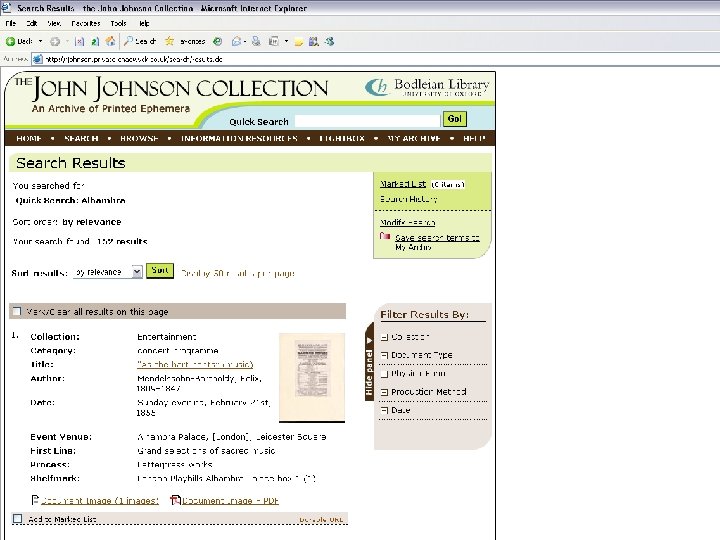
Task: Click the Stop loading icon
Action: [79, 41]
